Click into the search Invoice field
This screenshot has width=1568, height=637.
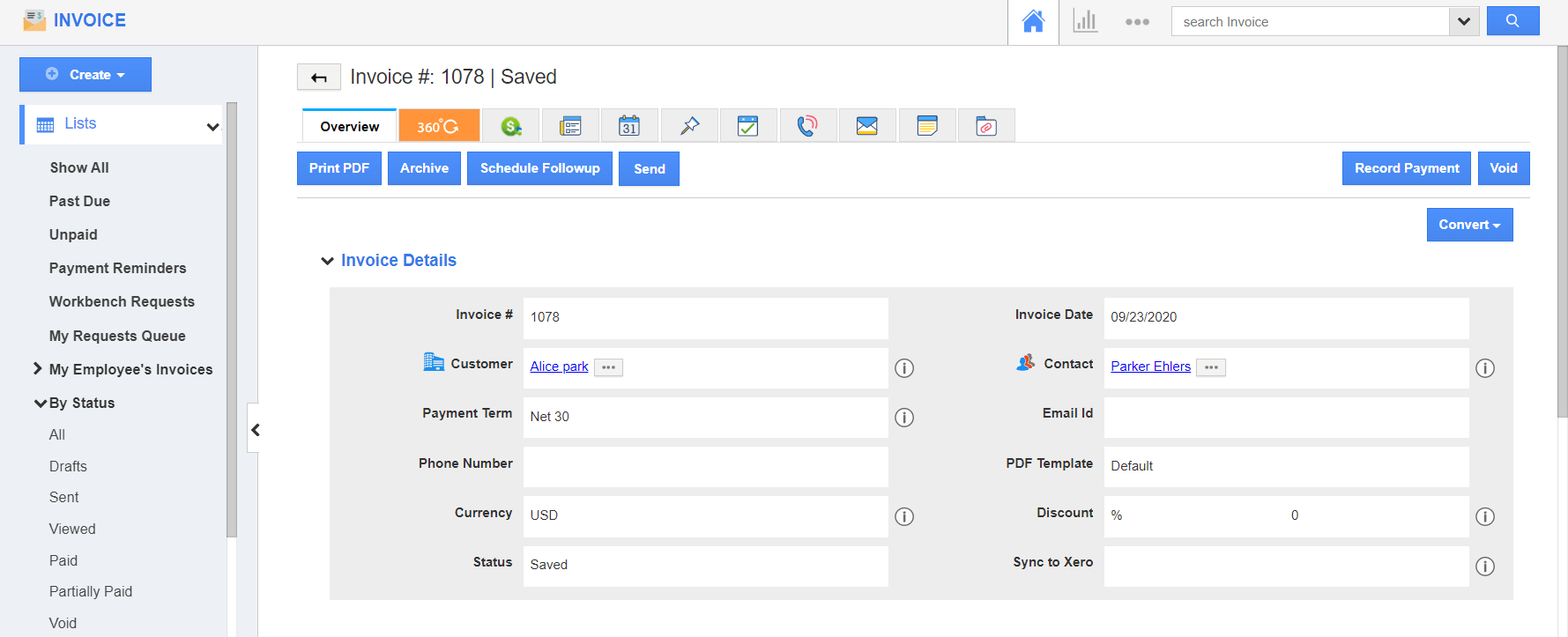point(1309,22)
